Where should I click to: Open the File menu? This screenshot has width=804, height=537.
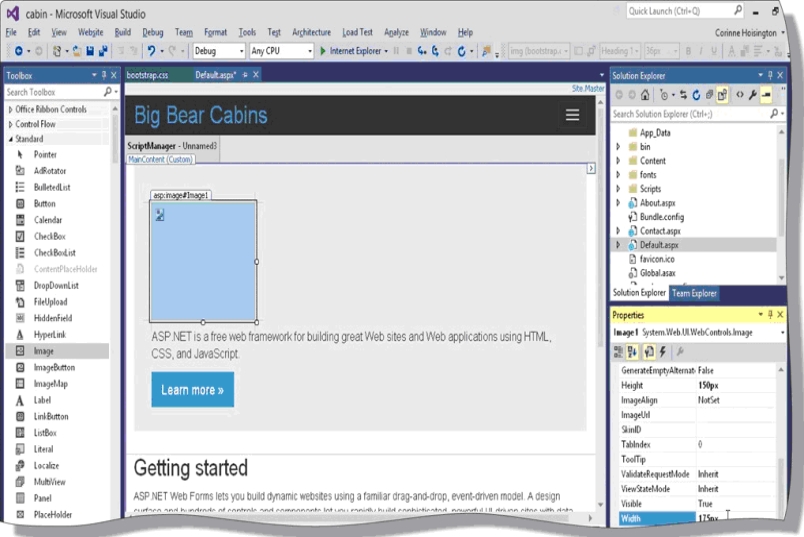11,32
